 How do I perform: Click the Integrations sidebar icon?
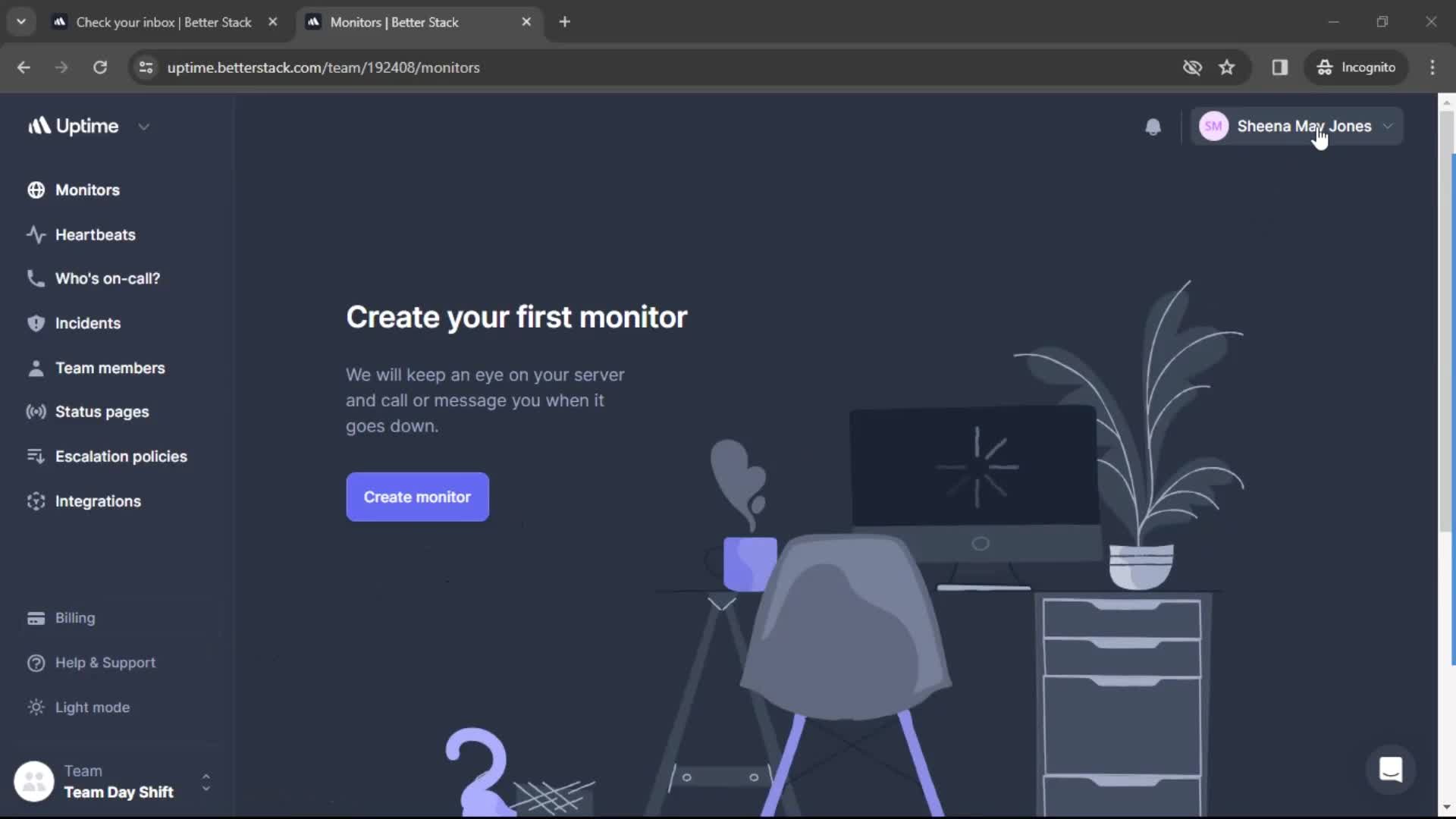tap(34, 500)
